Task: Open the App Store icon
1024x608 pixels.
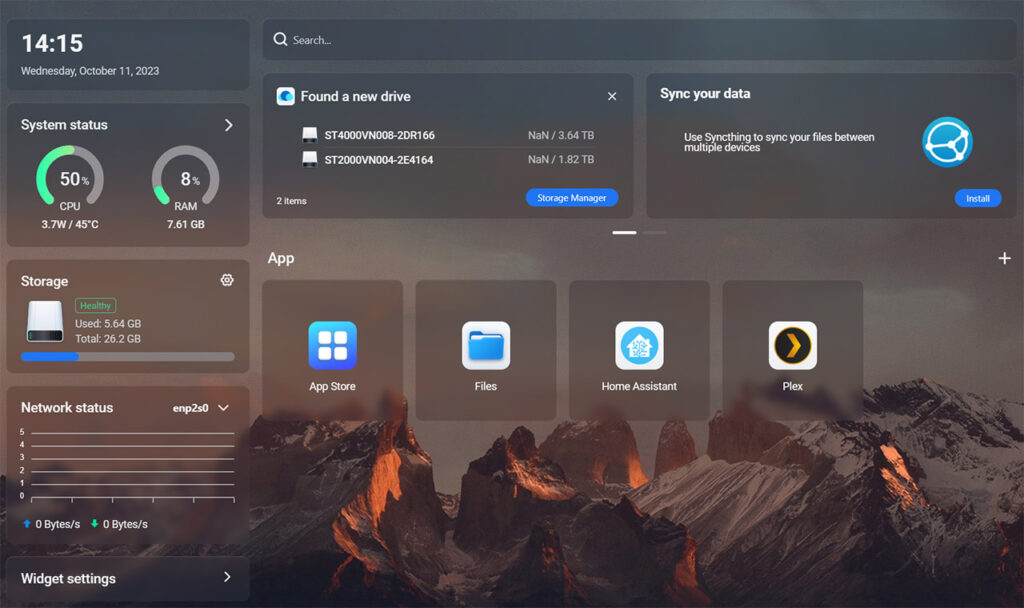Action: 332,346
